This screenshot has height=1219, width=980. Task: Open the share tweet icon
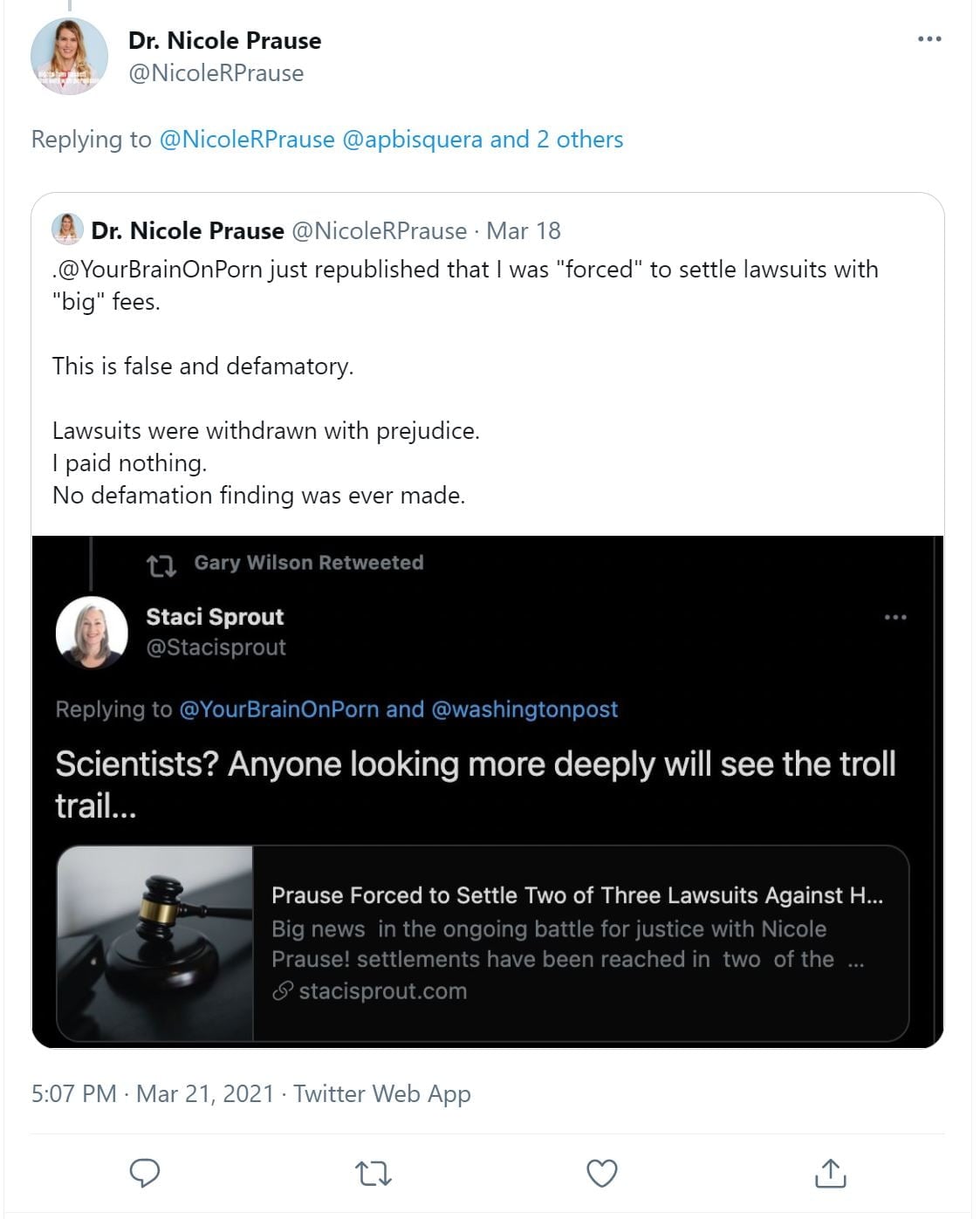coord(830,1173)
